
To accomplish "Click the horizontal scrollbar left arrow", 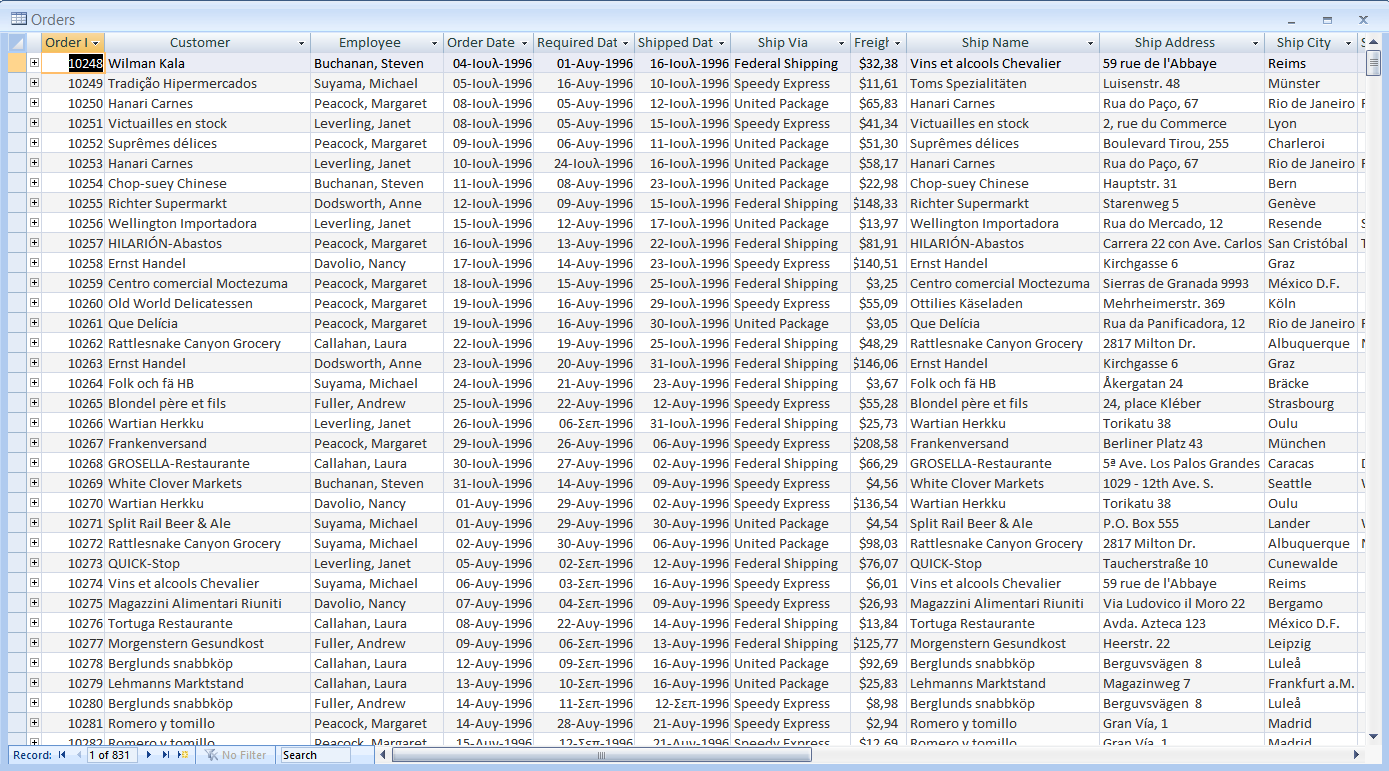I will (x=385, y=755).
